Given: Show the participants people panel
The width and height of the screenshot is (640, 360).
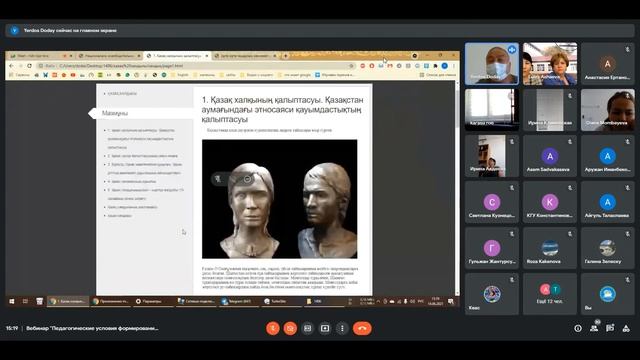Looking at the screenshot, I should [594, 328].
